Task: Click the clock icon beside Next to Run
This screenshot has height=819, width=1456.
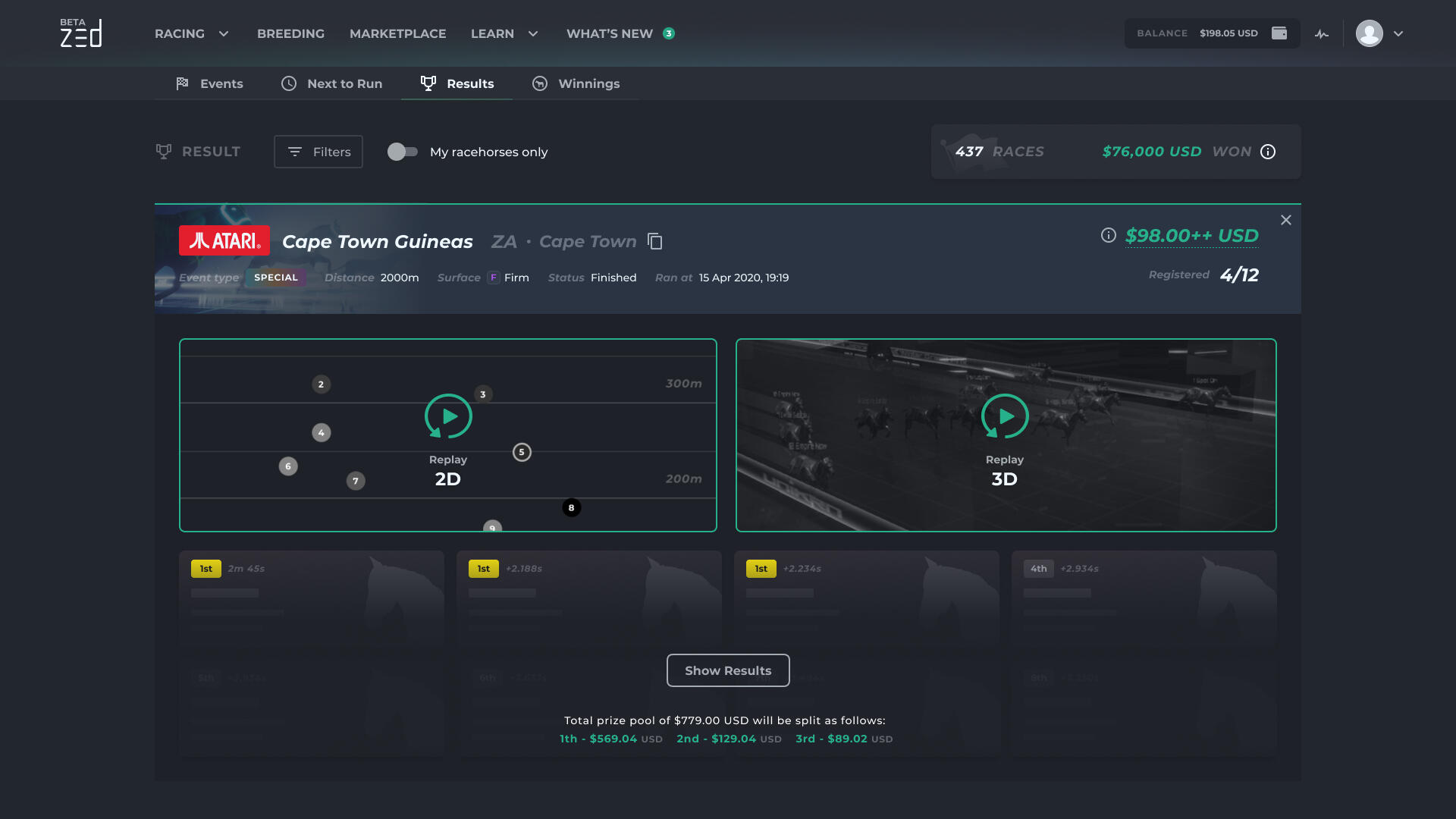Action: click(289, 83)
